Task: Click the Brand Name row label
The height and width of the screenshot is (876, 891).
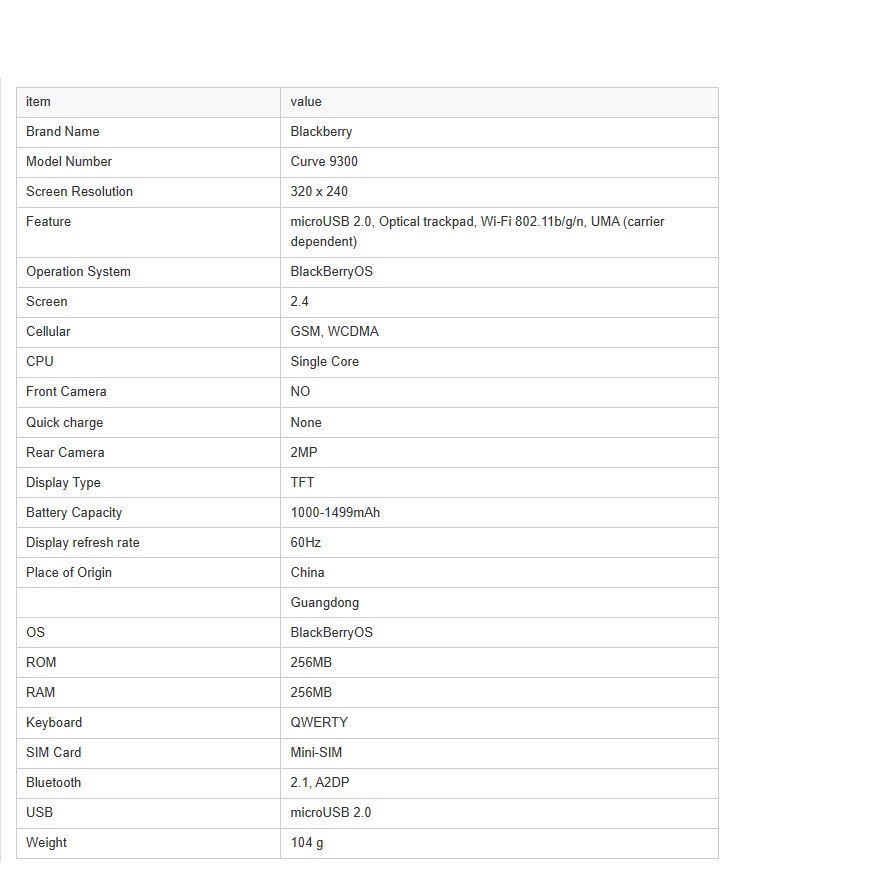Action: (63, 132)
